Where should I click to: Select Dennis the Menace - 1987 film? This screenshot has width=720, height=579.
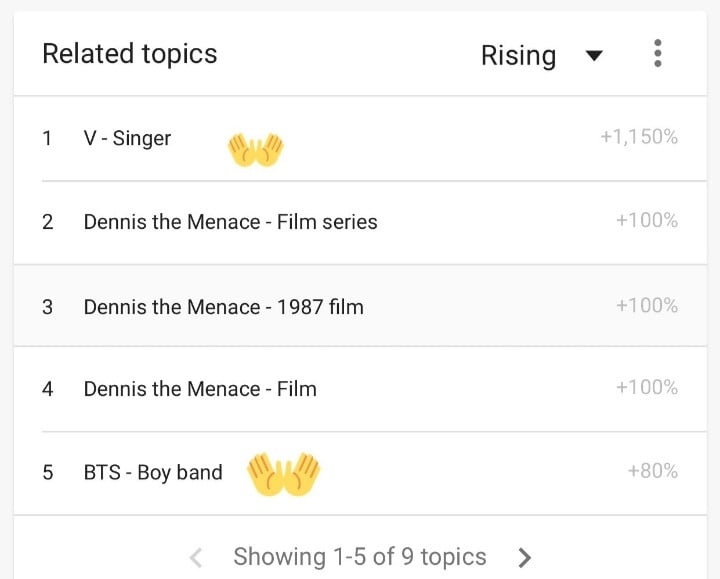(224, 307)
